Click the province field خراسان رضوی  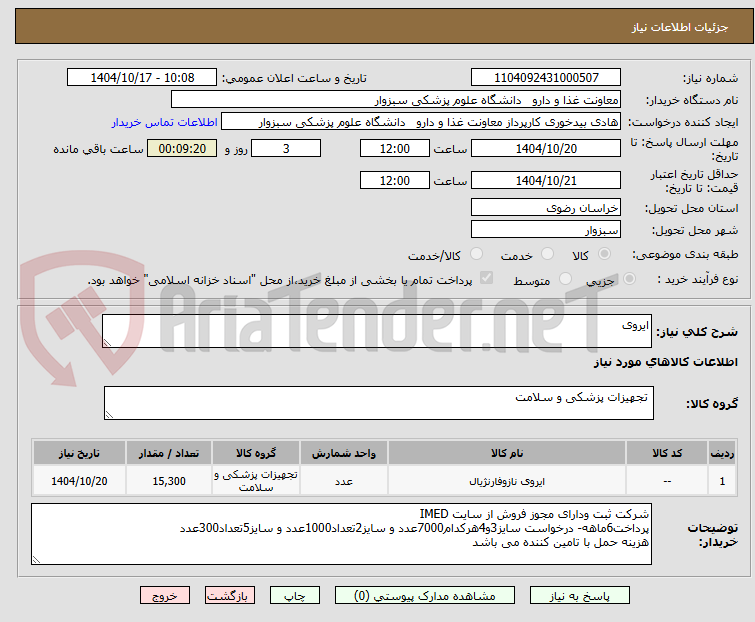click(546, 207)
